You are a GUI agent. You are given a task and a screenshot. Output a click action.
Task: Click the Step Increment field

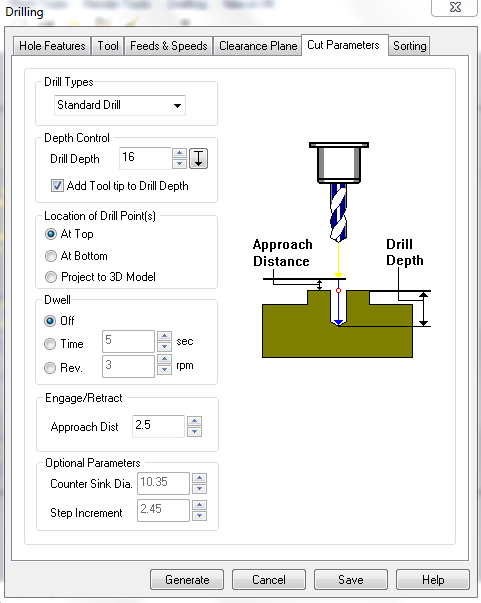[163, 510]
